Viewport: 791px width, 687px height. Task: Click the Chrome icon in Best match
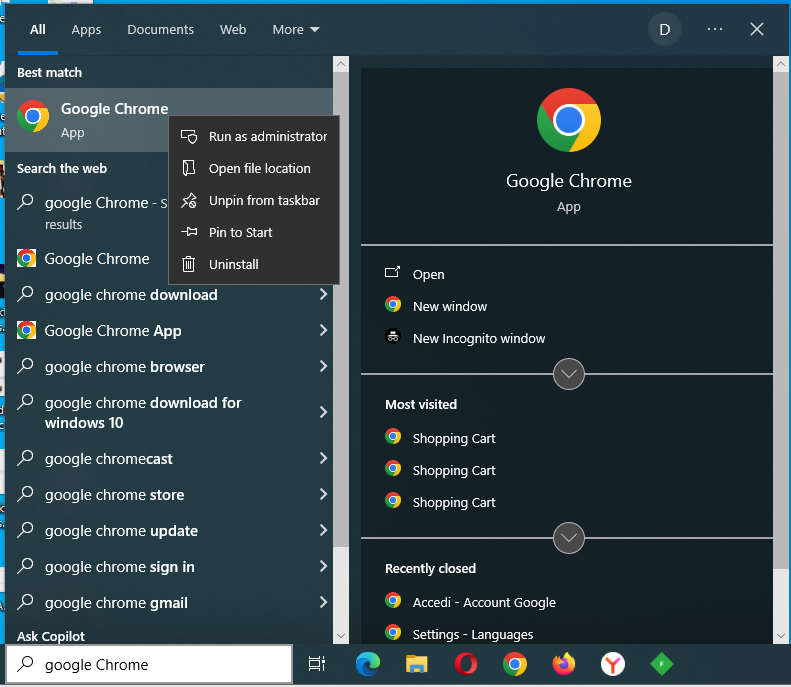(33, 116)
